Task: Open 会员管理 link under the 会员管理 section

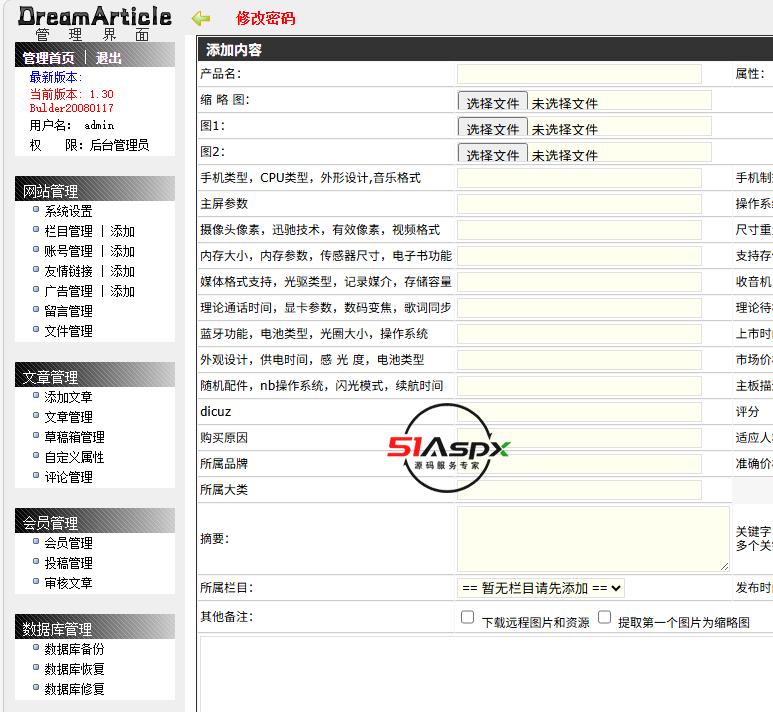Action: tap(69, 543)
